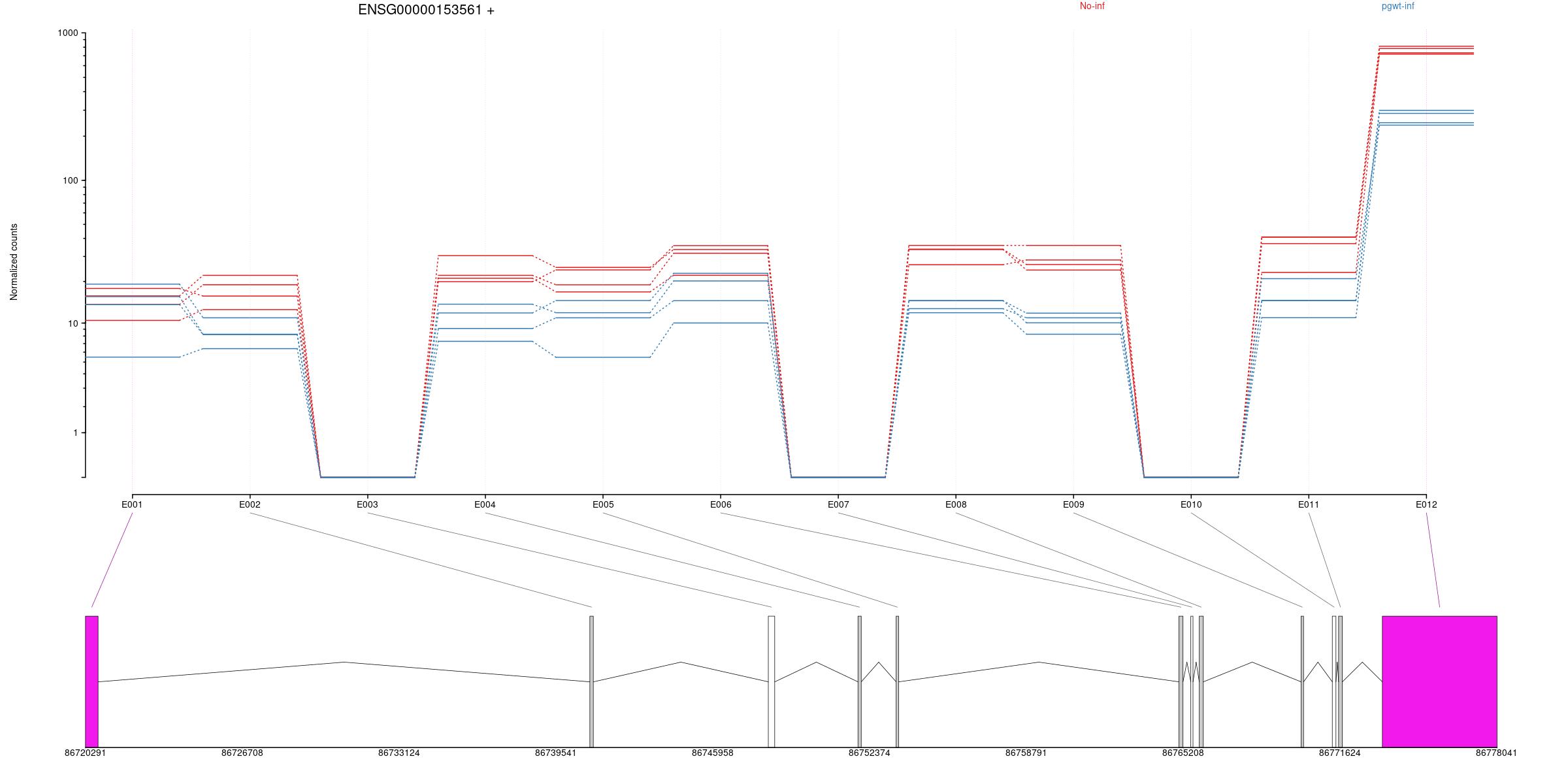Click the E002 exon label
Viewport: 1568px width, 784px height.
pos(250,504)
